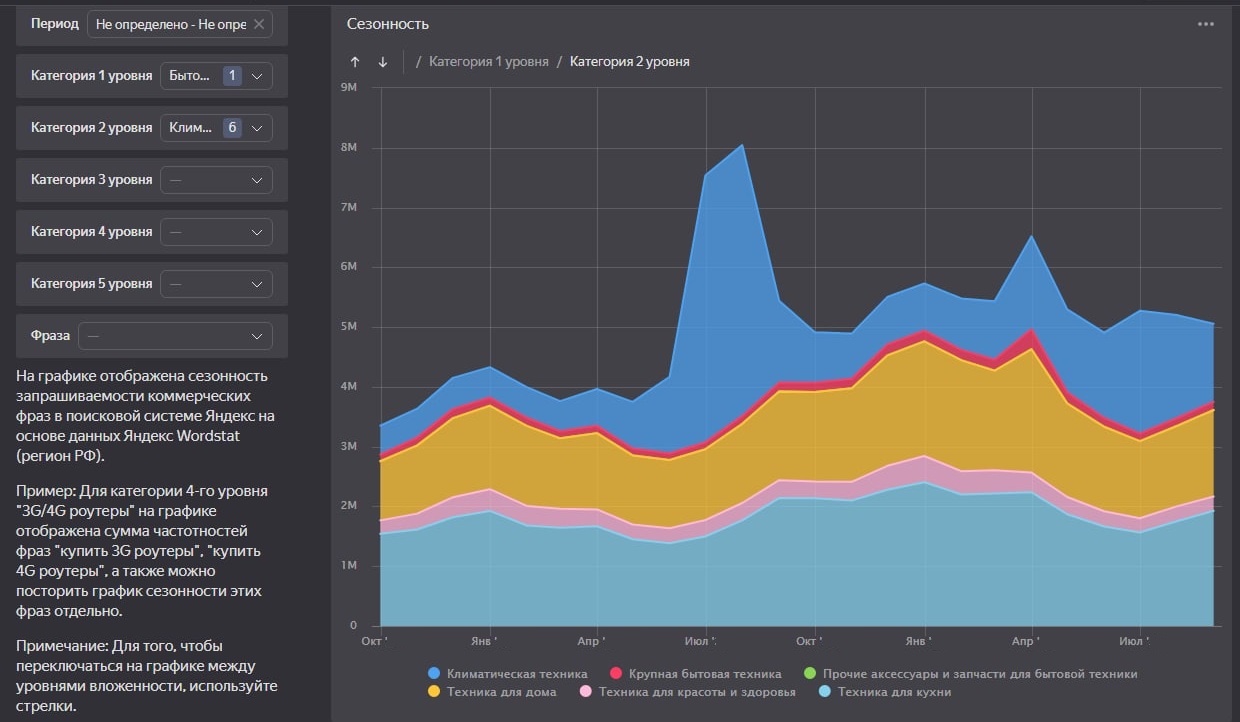The width and height of the screenshot is (1240, 722).
Task: Select Категория 2 уровня breadcrumb
Action: pyautogui.click(x=630, y=62)
